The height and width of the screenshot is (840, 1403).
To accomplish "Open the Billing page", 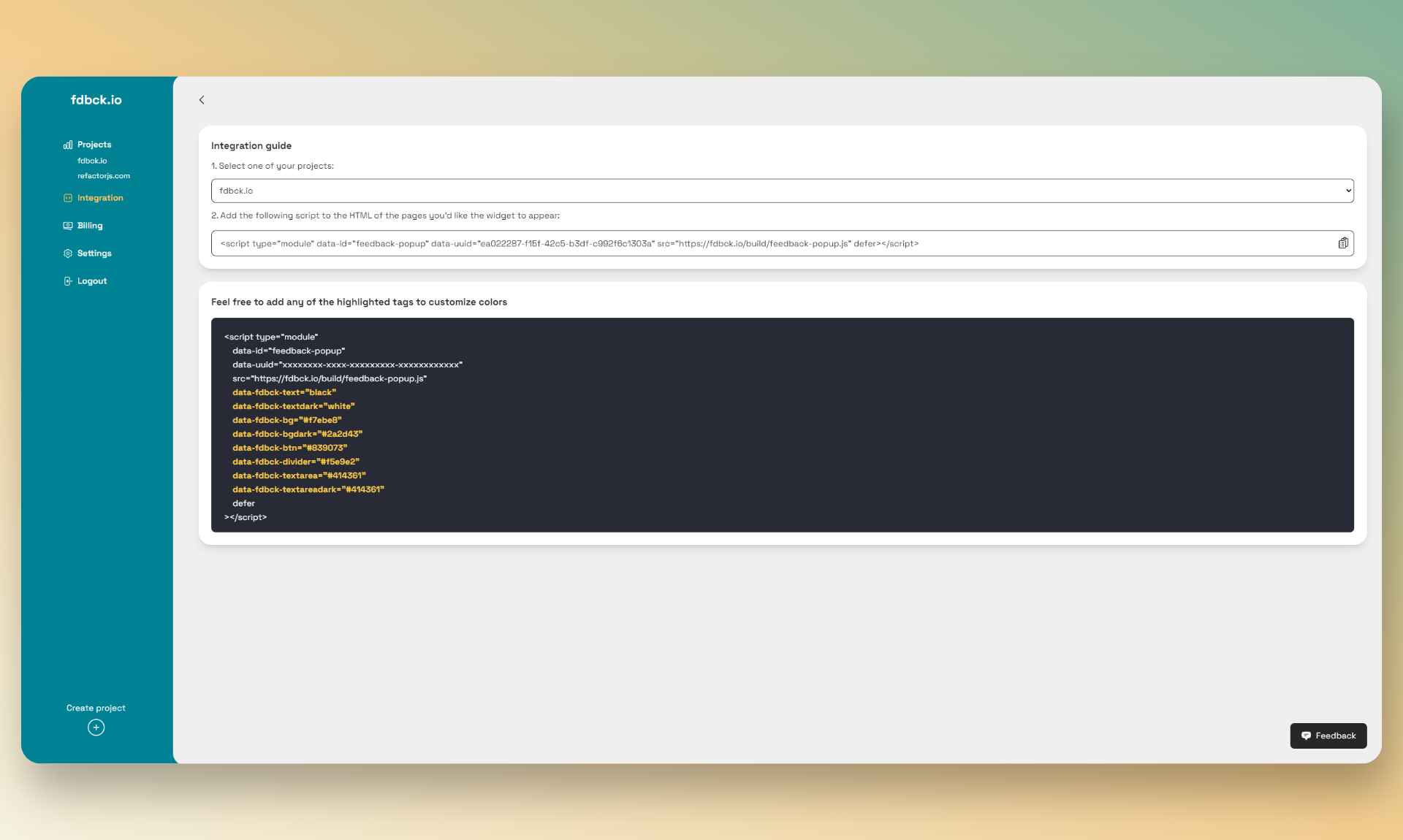I will (90, 226).
